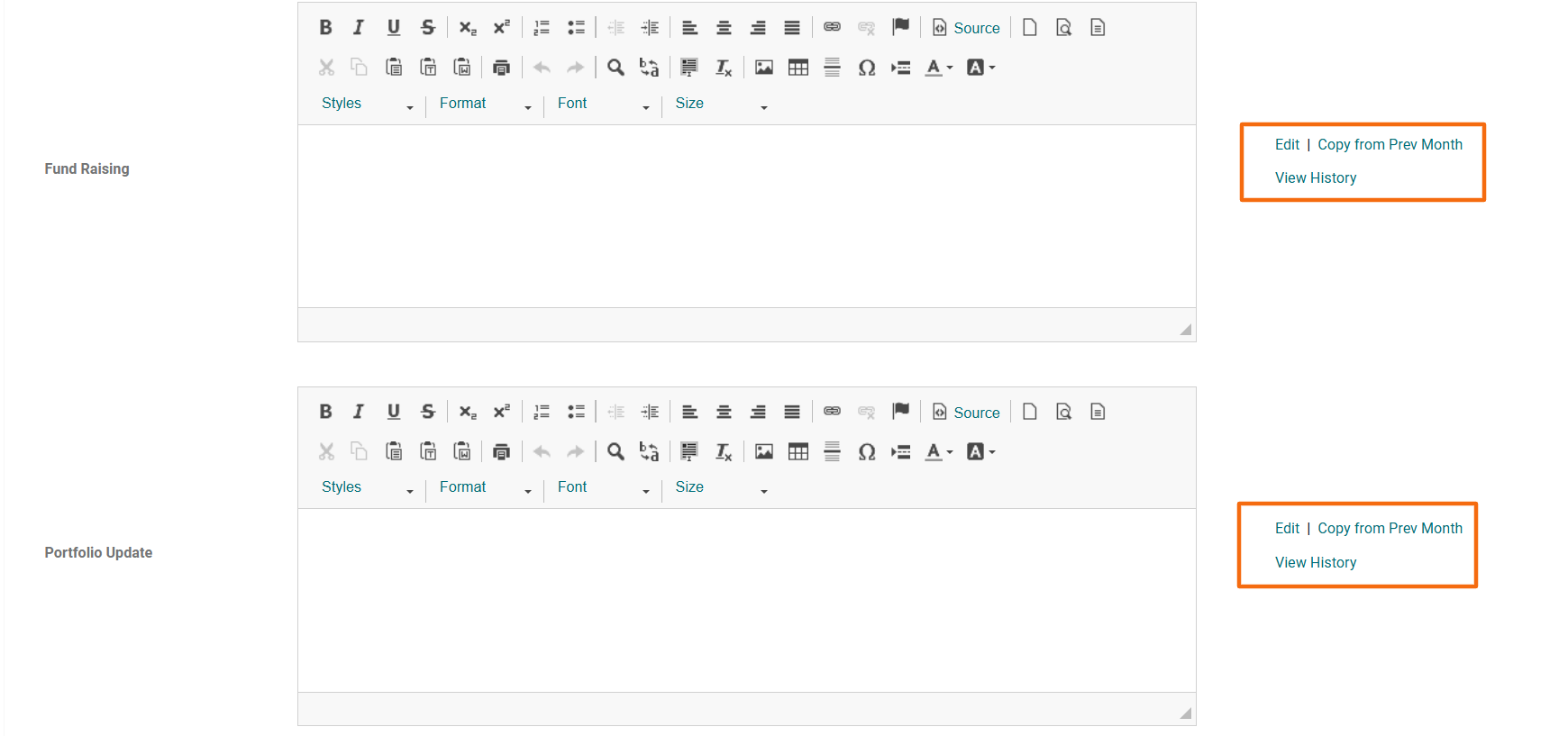Toggle Underline in the Fund Raising editor
The height and width of the screenshot is (736, 1568).
coord(394,28)
